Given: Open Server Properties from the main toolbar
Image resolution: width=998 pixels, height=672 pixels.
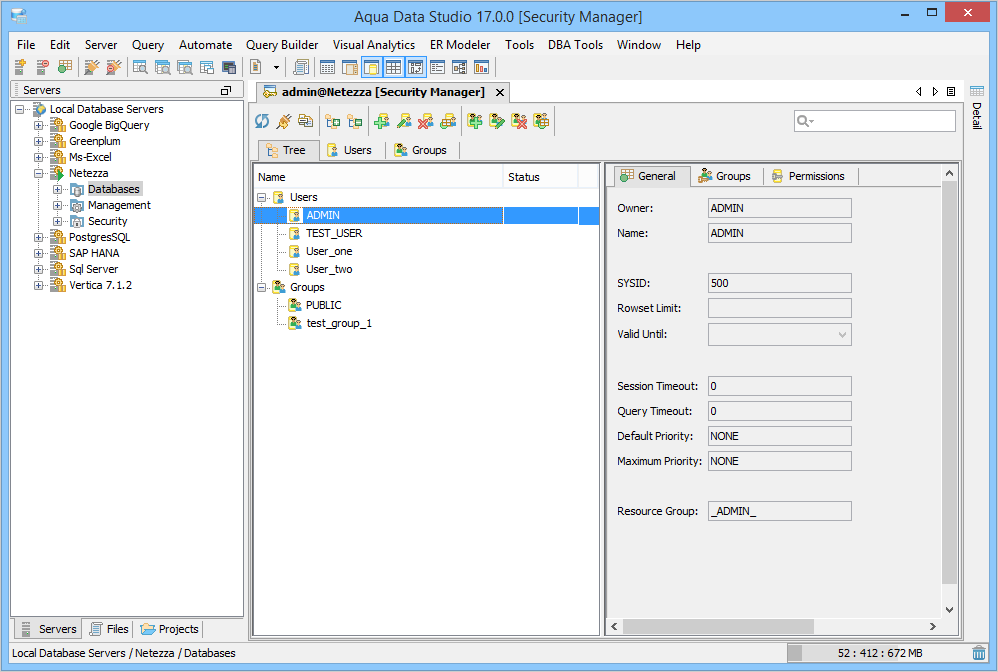Looking at the screenshot, I should coord(65,67).
